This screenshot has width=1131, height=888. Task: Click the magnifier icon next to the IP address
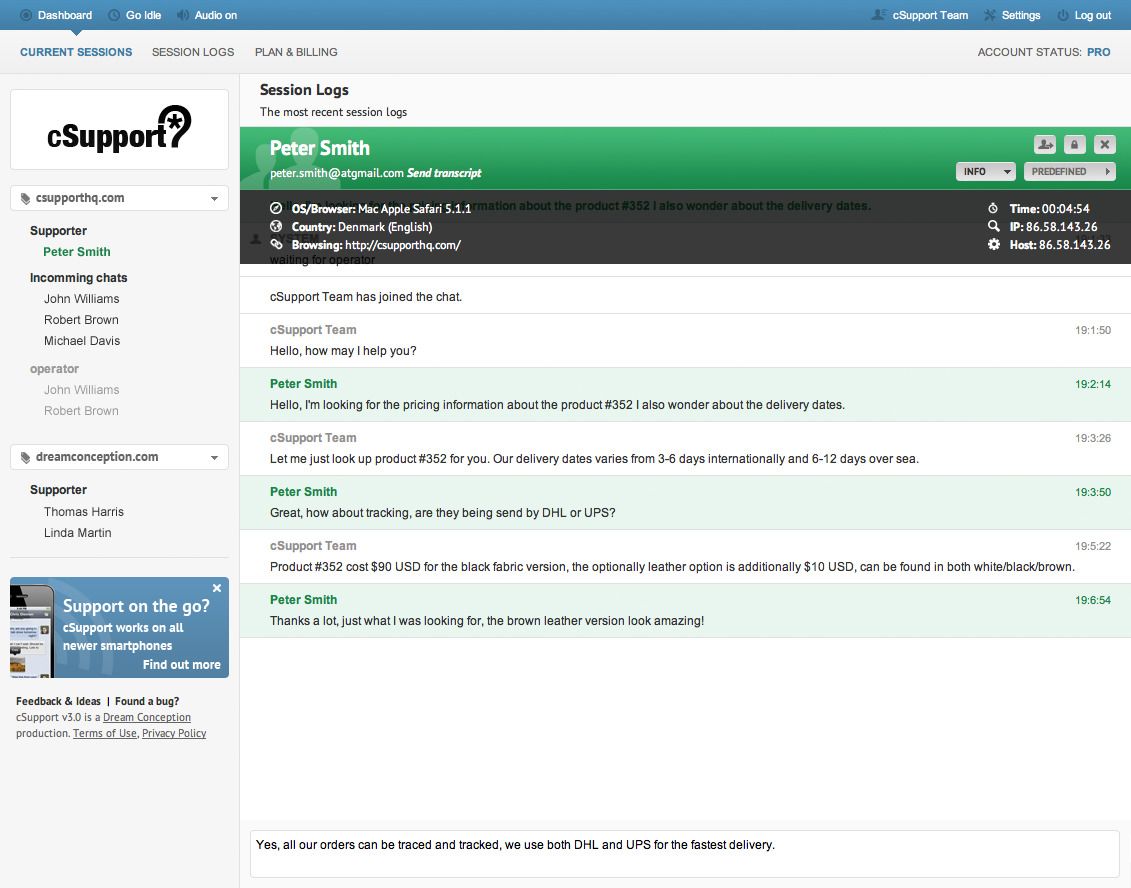click(x=991, y=226)
